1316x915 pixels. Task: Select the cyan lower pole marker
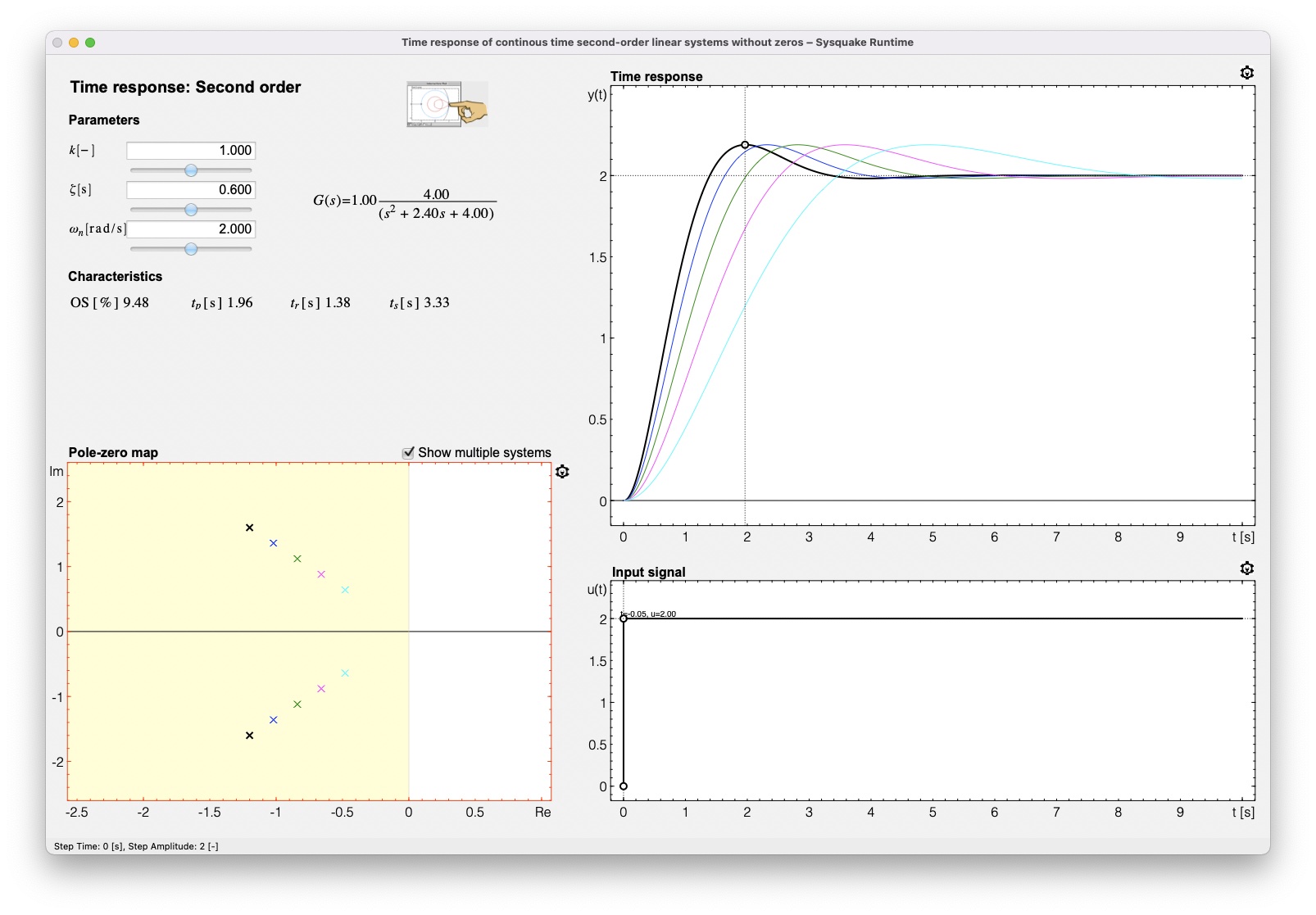tap(345, 673)
